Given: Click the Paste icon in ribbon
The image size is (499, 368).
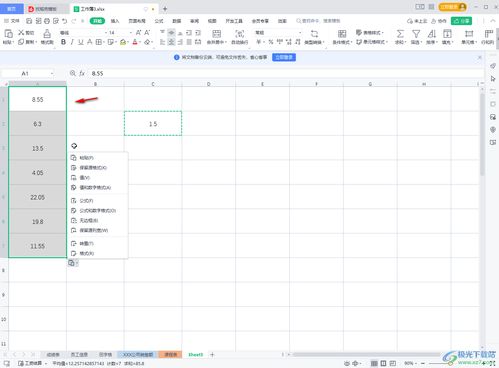Looking at the screenshot, I should [8, 34].
